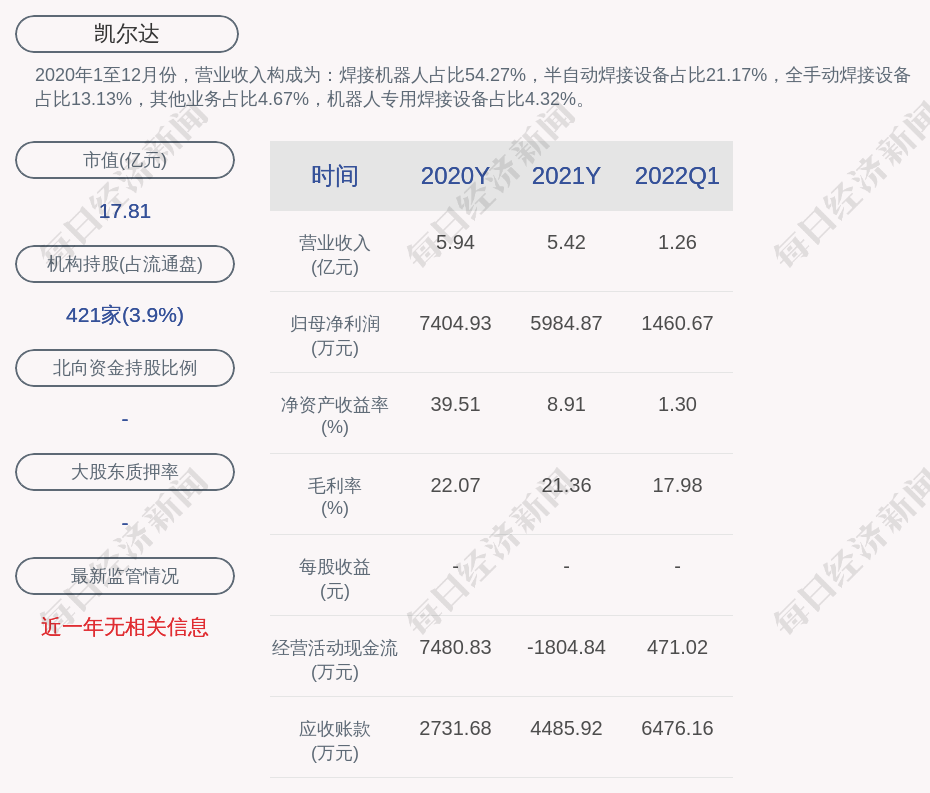
Task: Click cash flow value 7480.83
Action: [455, 647]
